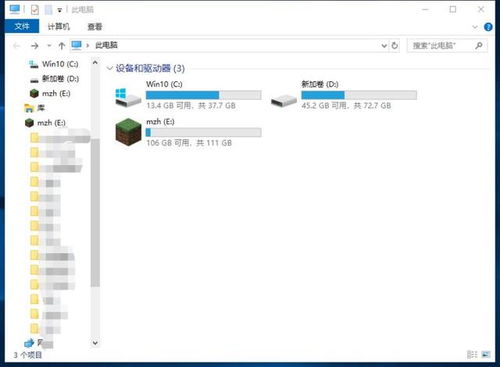Click the new folder icon in title bar

[49, 10]
